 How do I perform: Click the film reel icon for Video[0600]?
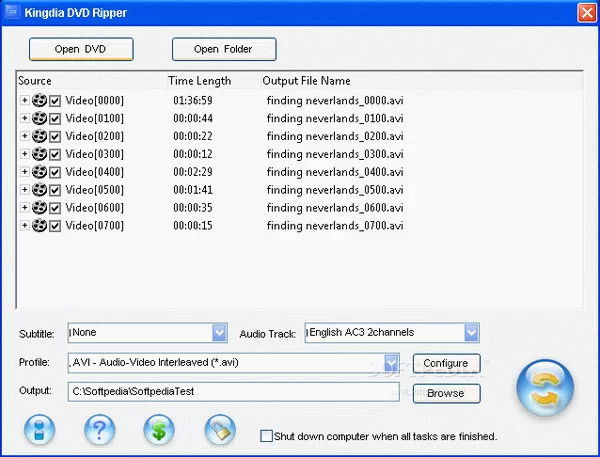[39, 207]
